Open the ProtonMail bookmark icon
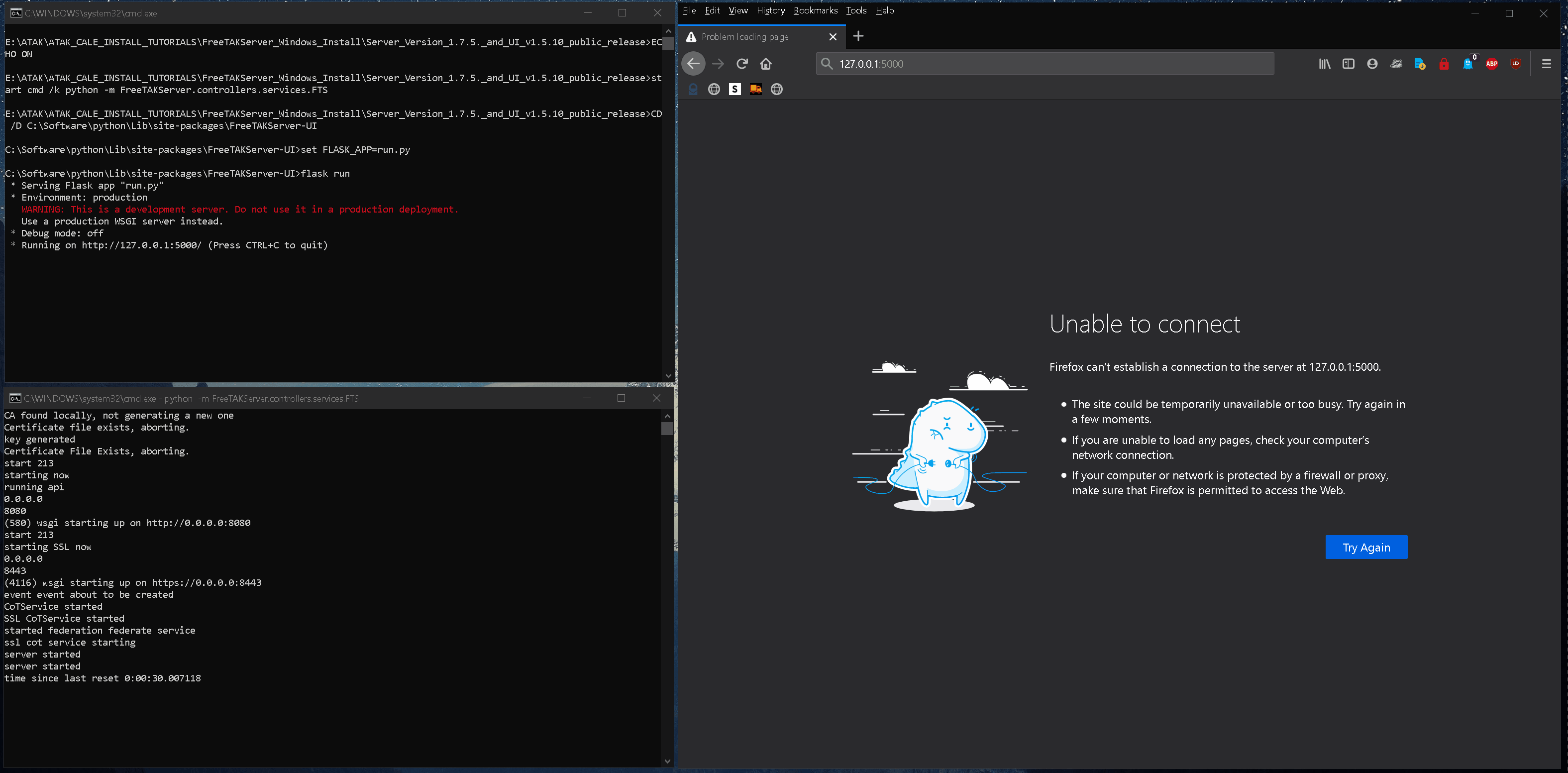The height and width of the screenshot is (773, 1568). point(693,90)
